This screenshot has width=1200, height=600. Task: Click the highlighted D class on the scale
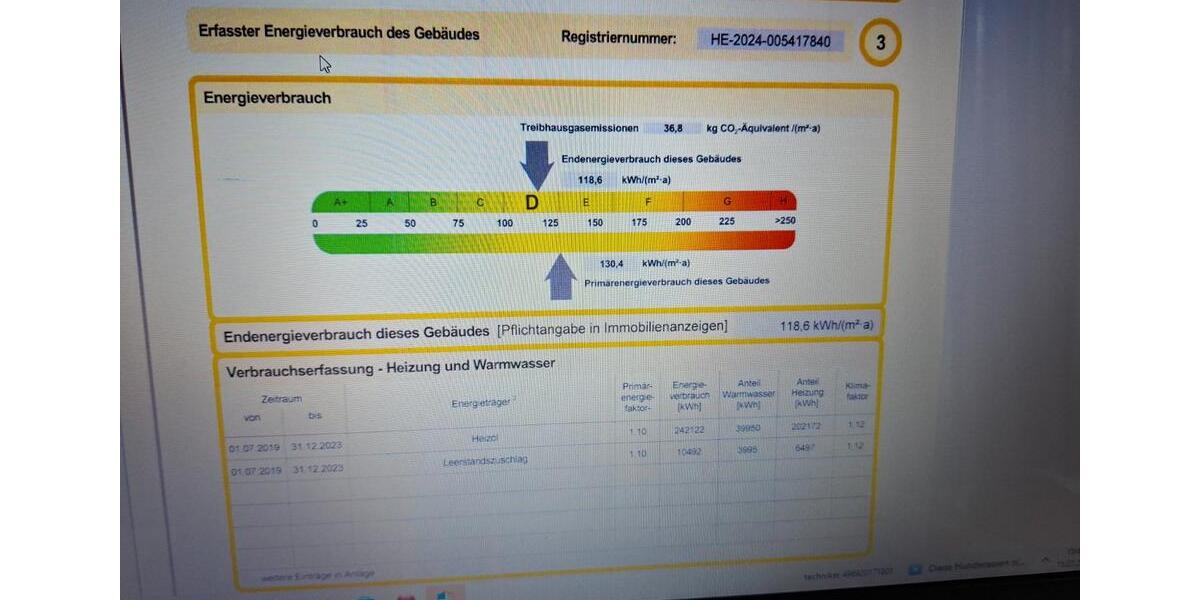pos(532,202)
